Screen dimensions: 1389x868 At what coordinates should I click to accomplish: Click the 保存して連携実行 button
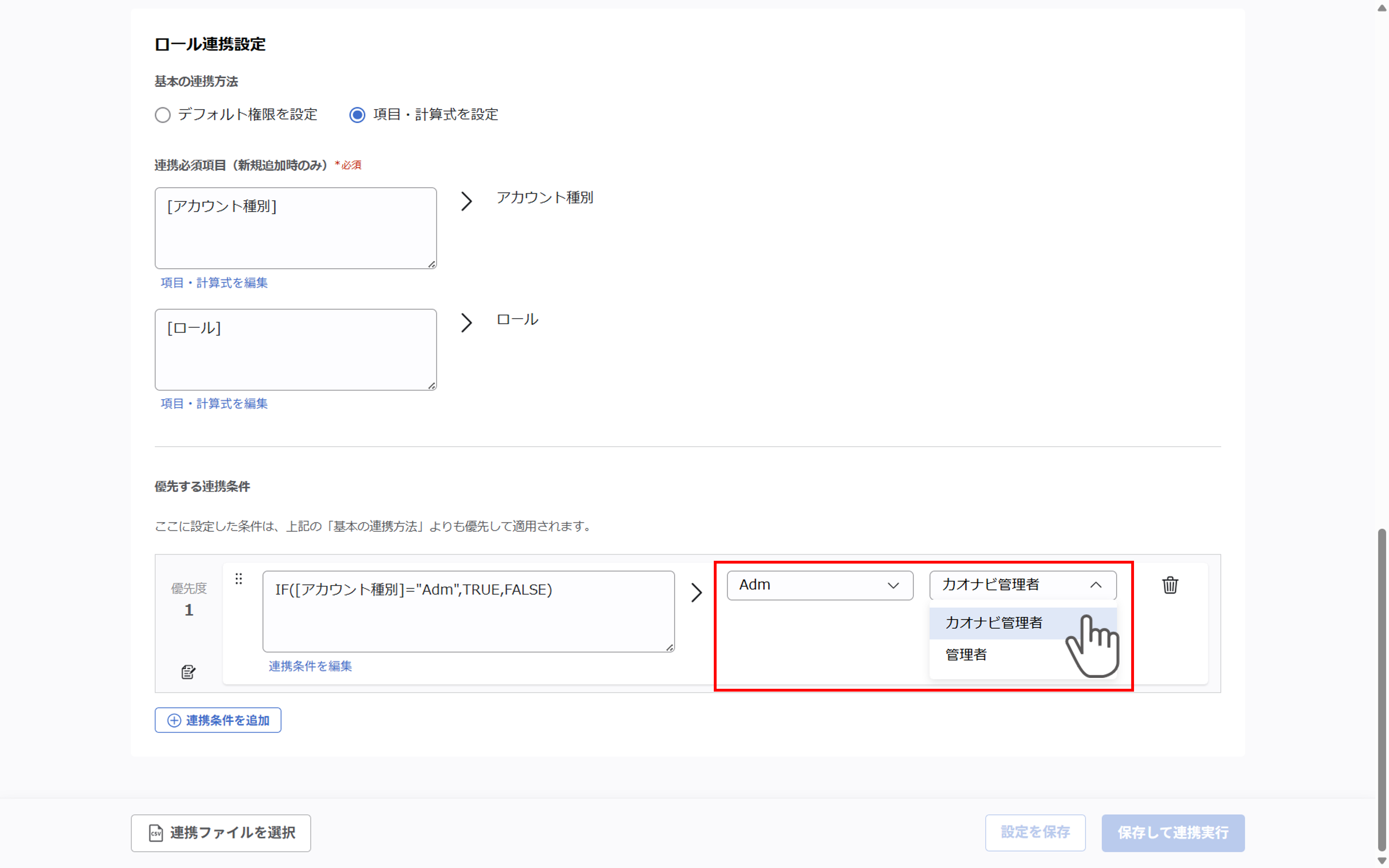point(1173,833)
